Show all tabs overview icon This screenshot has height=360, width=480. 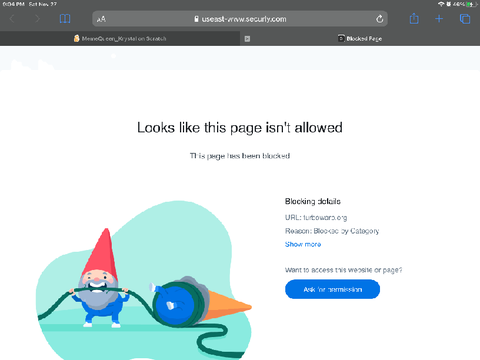tap(465, 19)
